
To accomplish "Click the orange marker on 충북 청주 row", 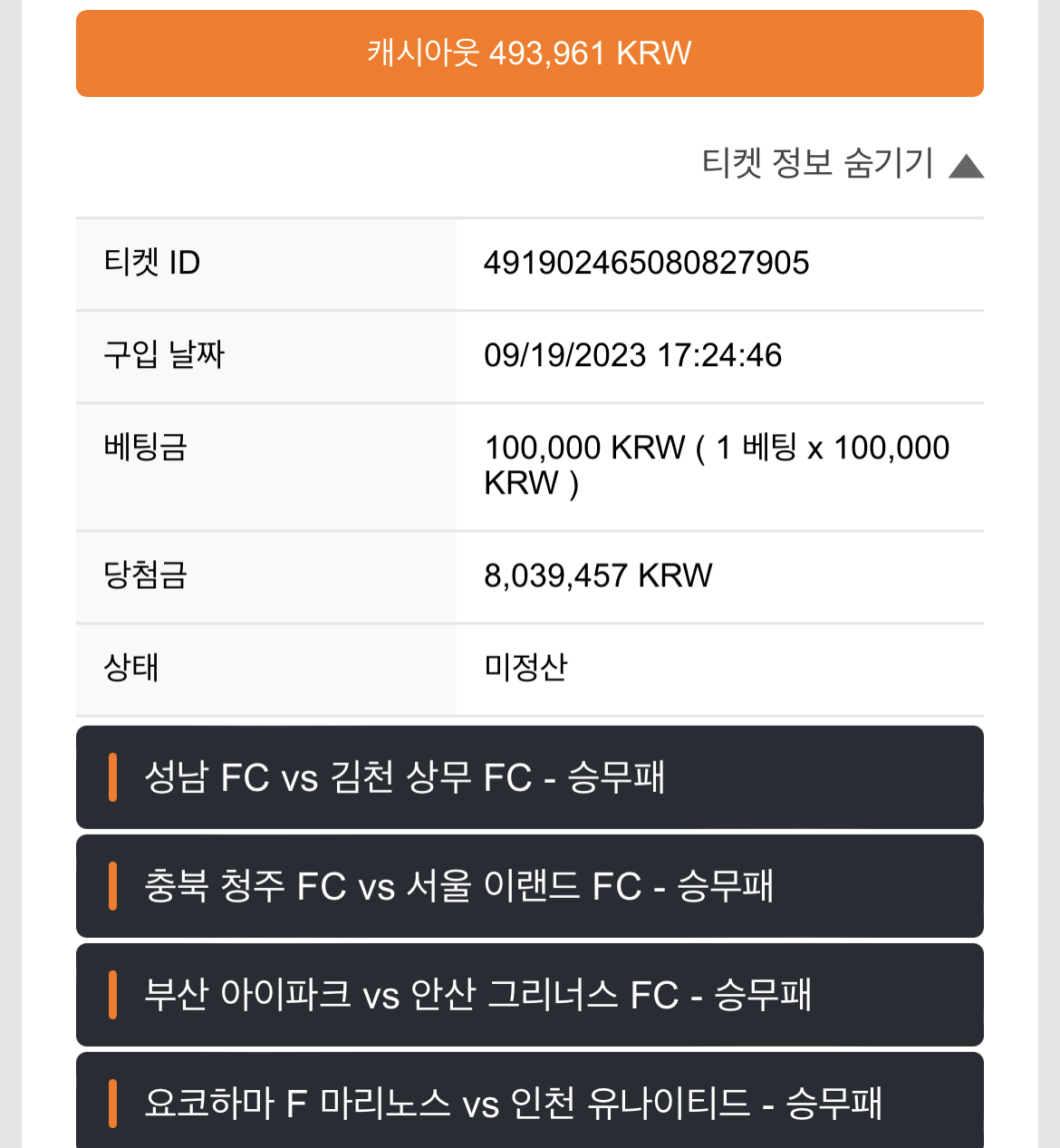I will coord(112,886).
